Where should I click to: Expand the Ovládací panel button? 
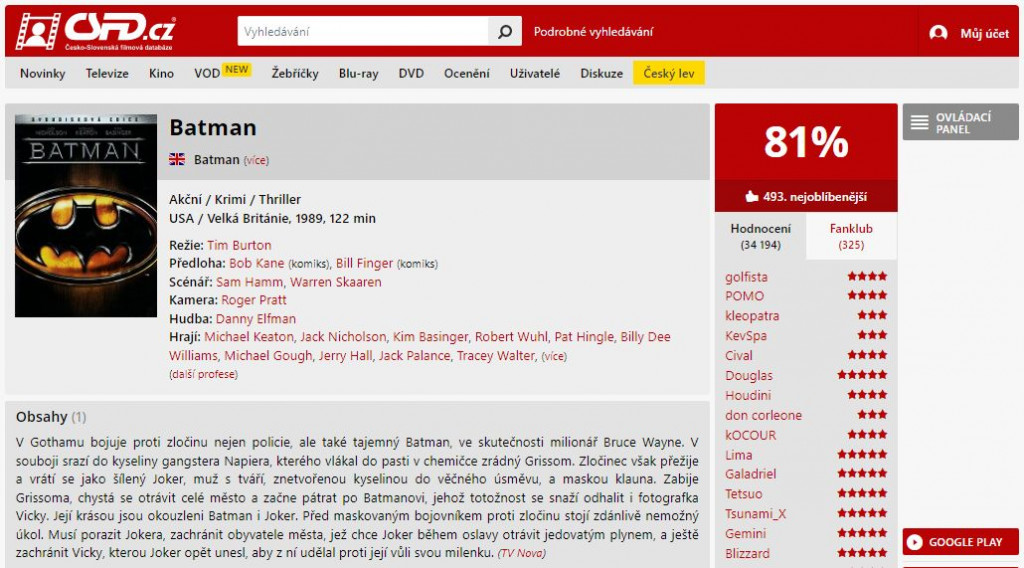click(x=961, y=122)
